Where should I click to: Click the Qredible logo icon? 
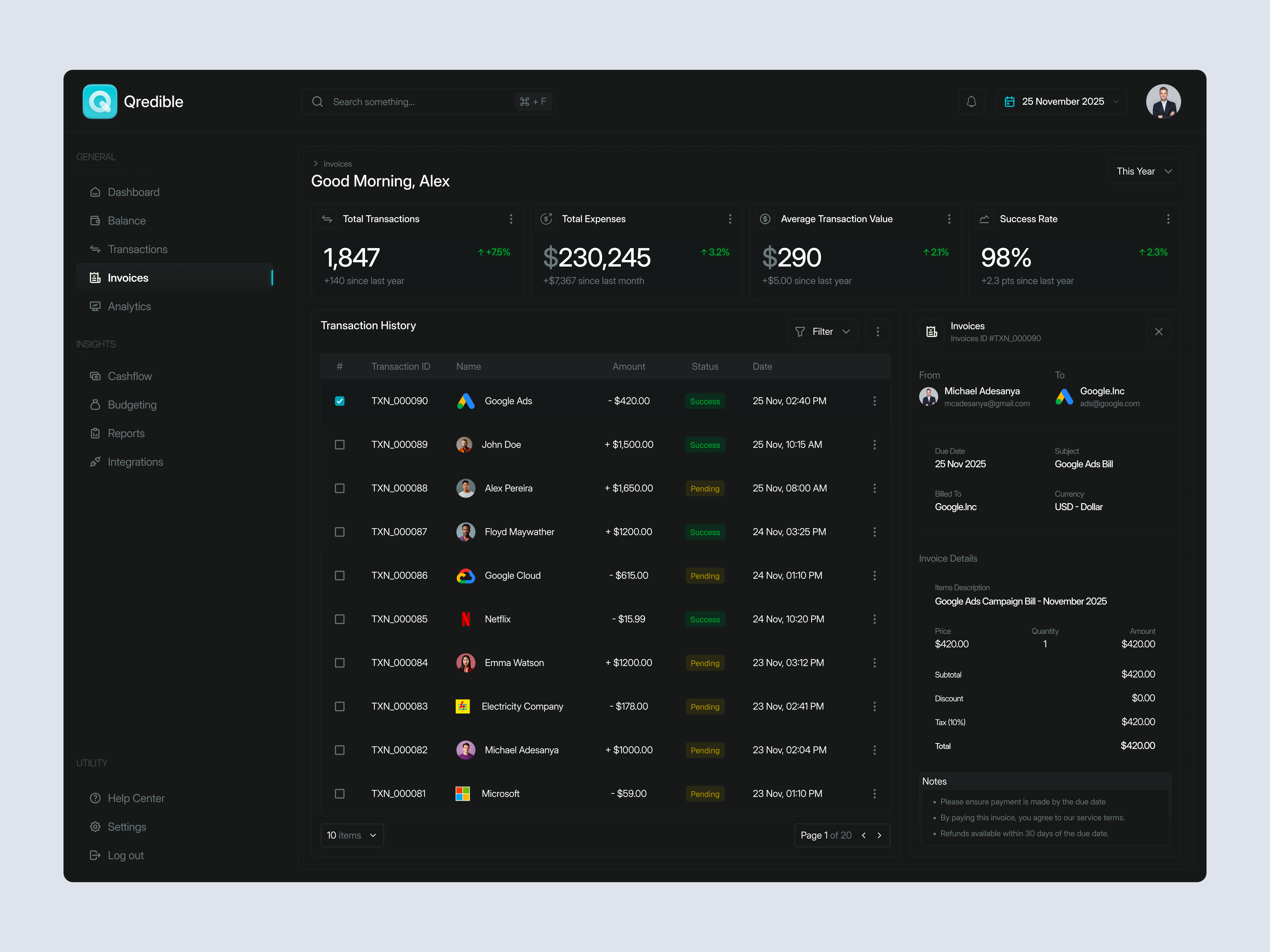(x=100, y=102)
